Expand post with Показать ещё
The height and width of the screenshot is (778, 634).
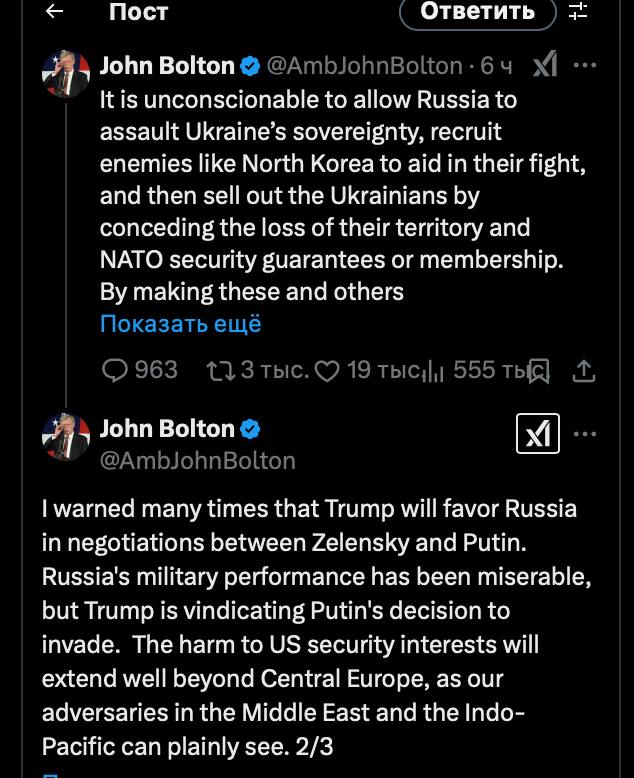point(180,324)
